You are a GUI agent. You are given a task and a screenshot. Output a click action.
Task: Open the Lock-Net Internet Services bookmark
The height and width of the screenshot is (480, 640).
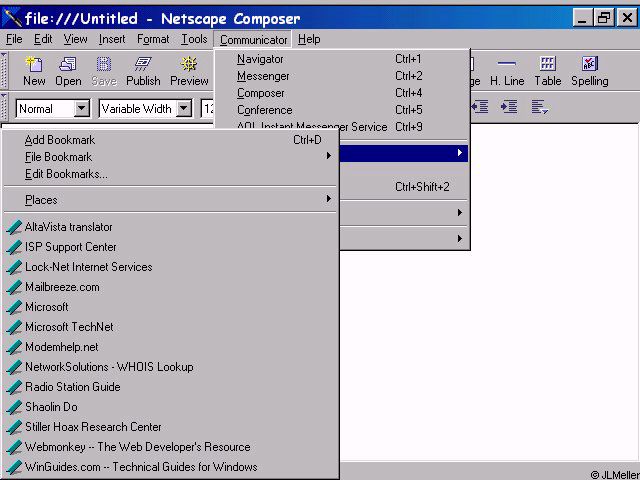pyautogui.click(x=170, y=267)
